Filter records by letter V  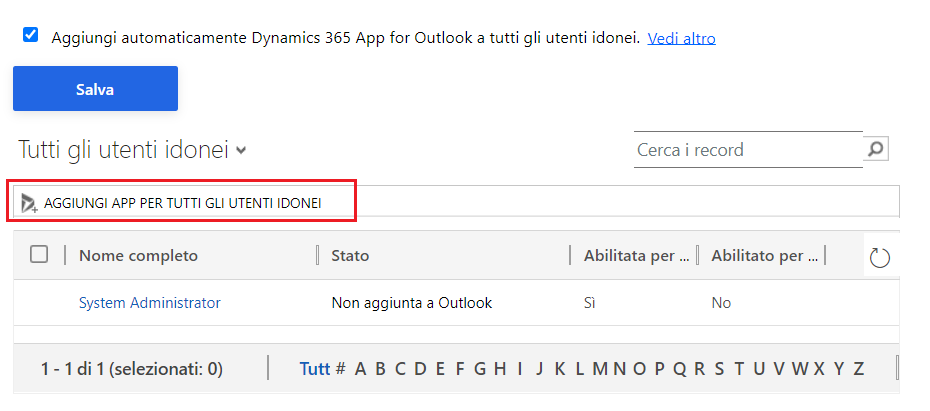point(779,369)
